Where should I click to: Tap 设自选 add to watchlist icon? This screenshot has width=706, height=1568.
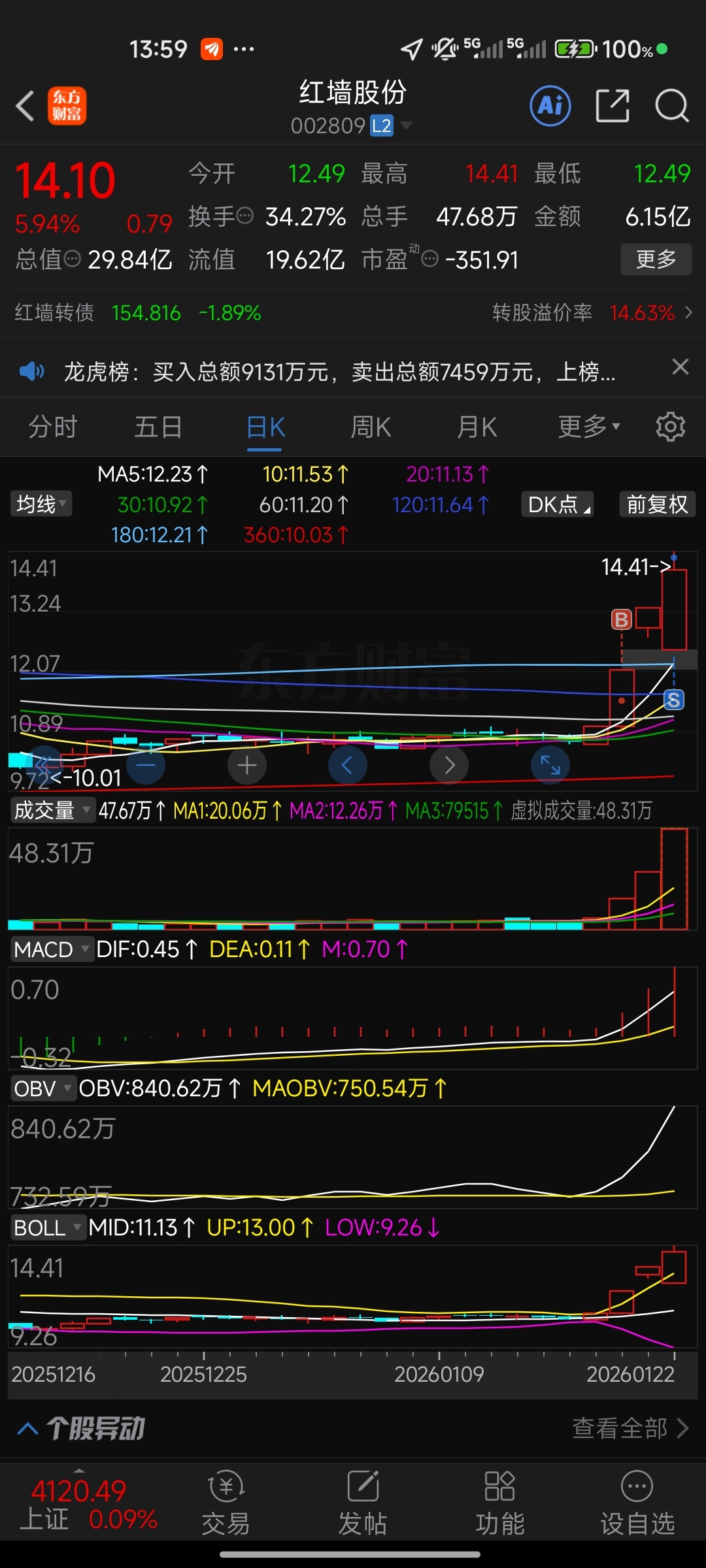(637, 1503)
